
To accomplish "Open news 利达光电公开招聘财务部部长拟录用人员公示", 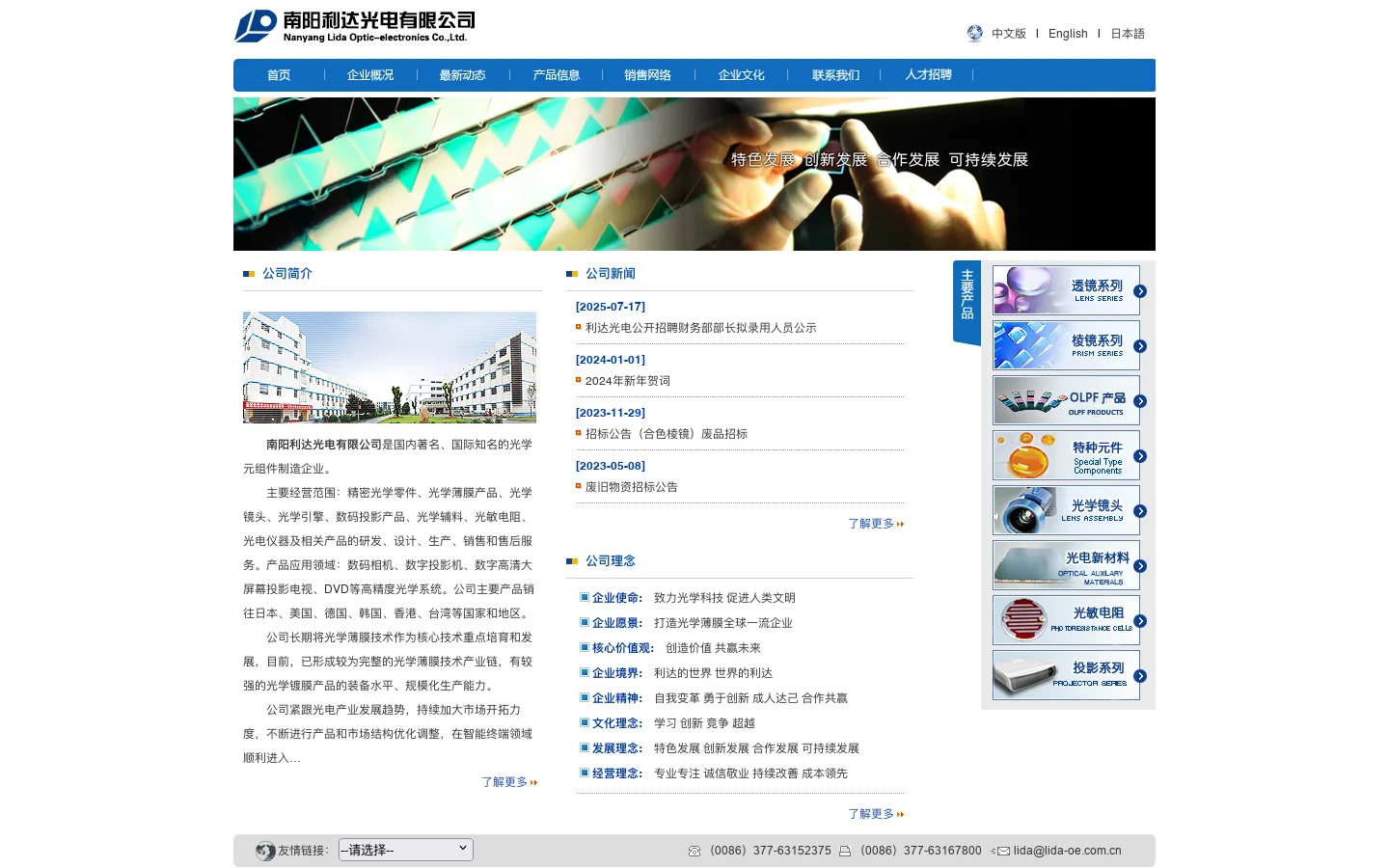I will coord(701,328).
